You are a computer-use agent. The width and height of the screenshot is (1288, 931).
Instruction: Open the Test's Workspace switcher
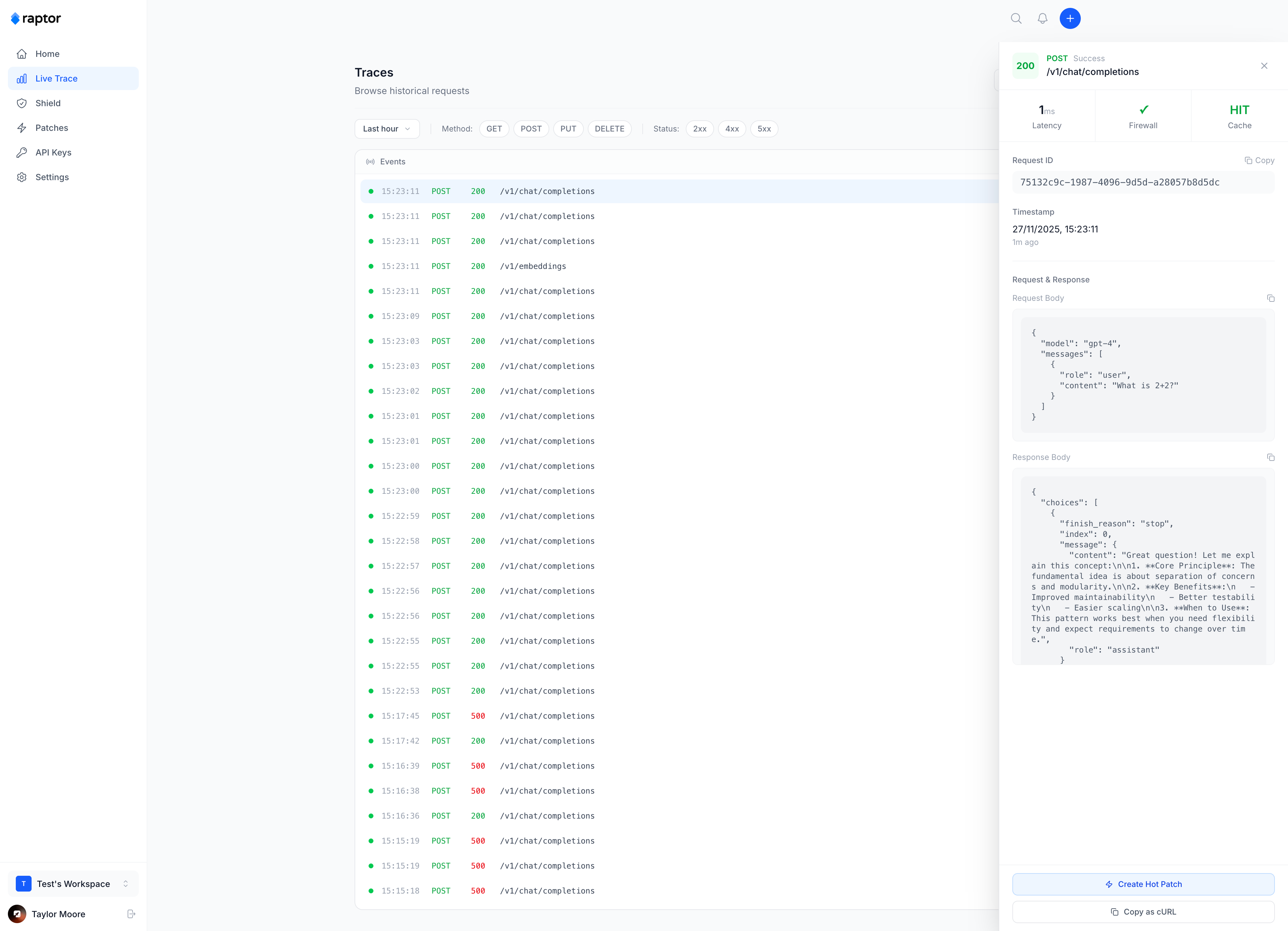tap(73, 884)
